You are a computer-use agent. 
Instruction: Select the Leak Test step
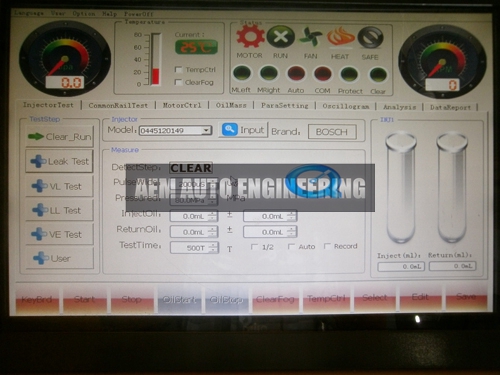tap(59, 162)
